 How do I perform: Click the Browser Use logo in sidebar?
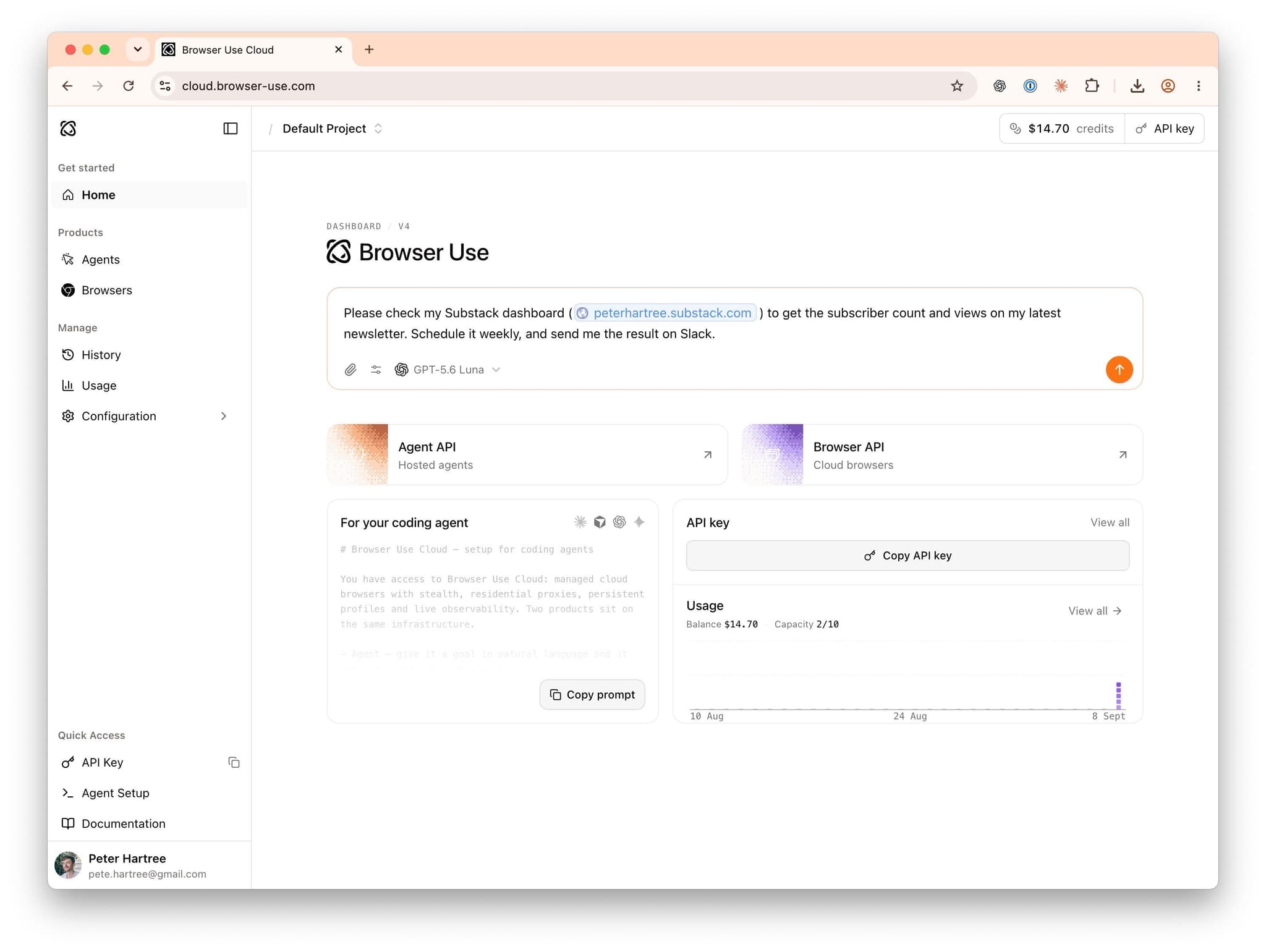coord(68,129)
